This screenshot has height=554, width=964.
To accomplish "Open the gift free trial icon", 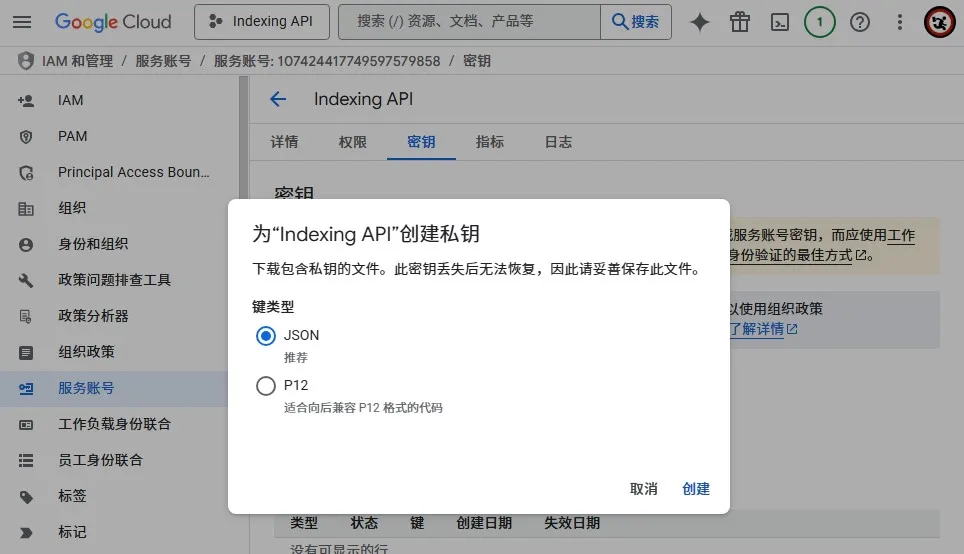I will (740, 22).
